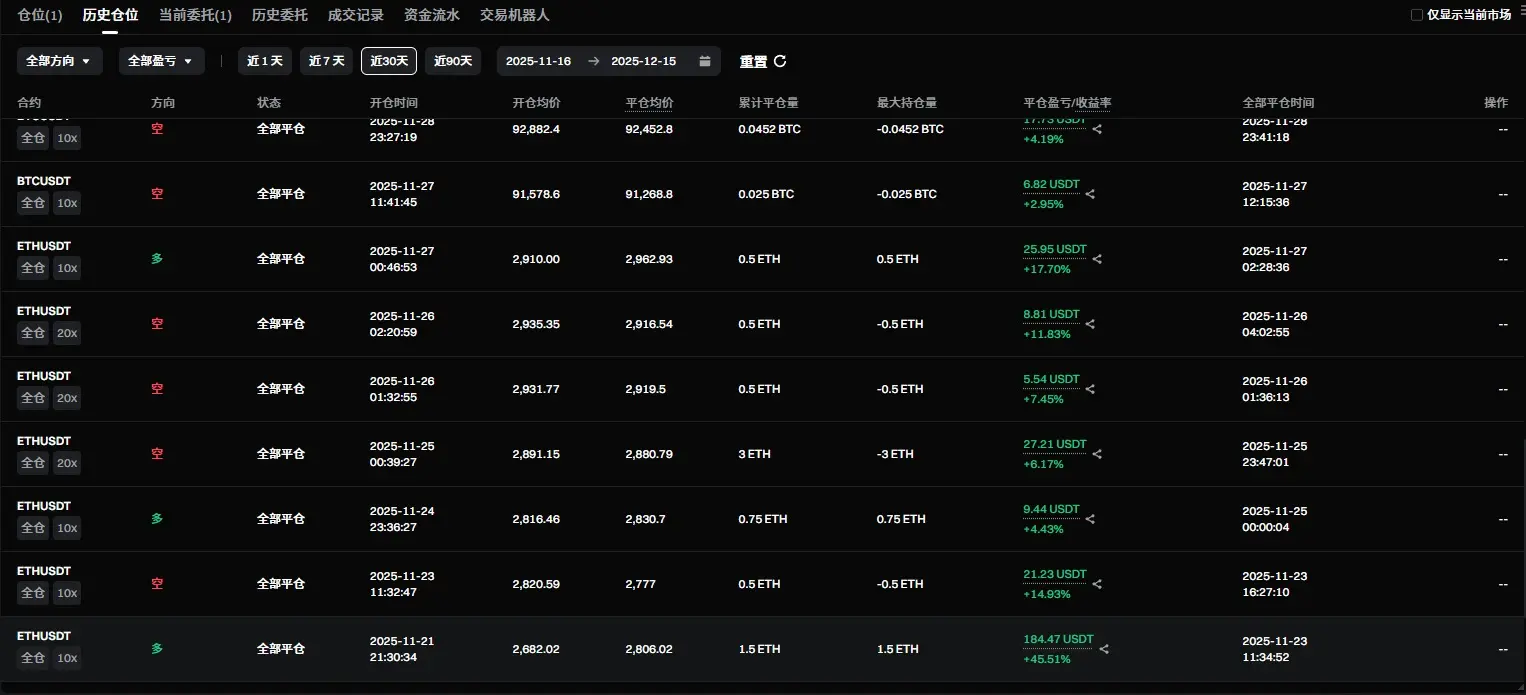
Task: Click 0.025 BTC cumulative close amount
Action: point(766,194)
